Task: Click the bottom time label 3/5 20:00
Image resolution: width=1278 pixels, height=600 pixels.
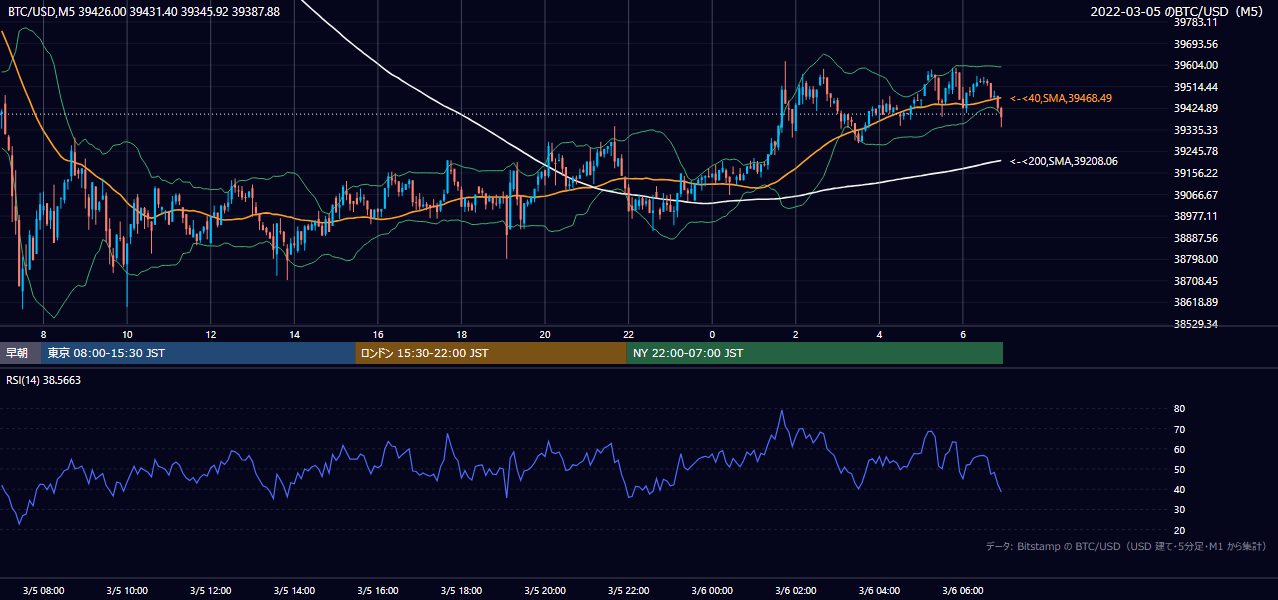Action: point(544,591)
